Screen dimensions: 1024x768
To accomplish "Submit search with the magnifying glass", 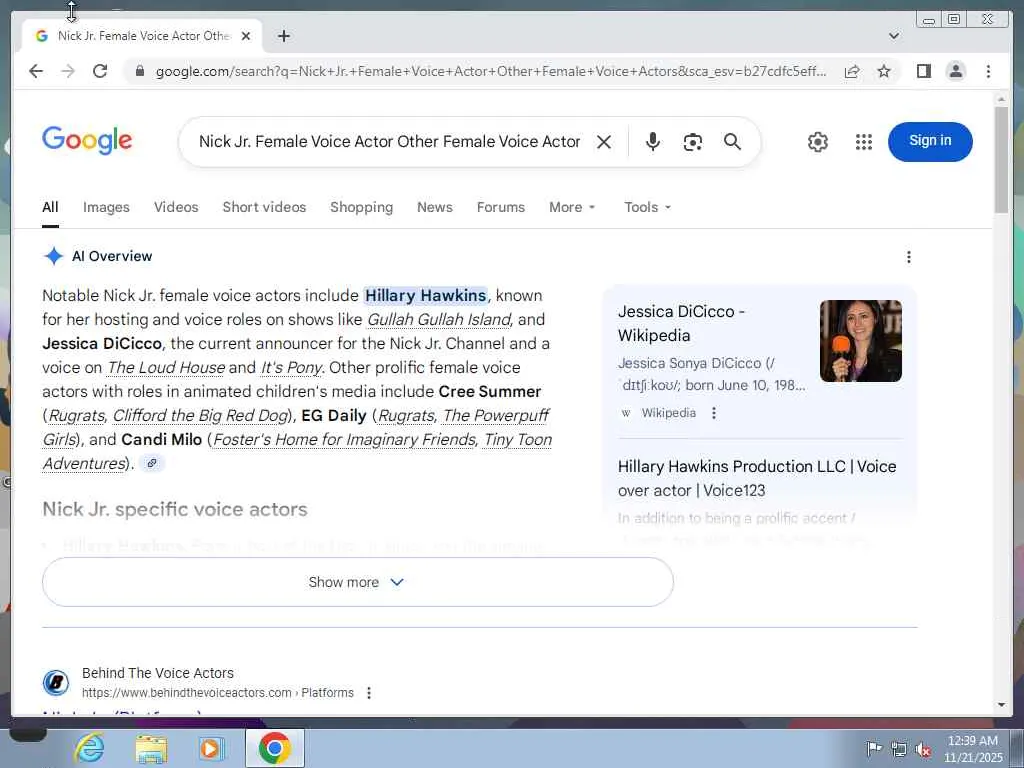I will [x=732, y=142].
